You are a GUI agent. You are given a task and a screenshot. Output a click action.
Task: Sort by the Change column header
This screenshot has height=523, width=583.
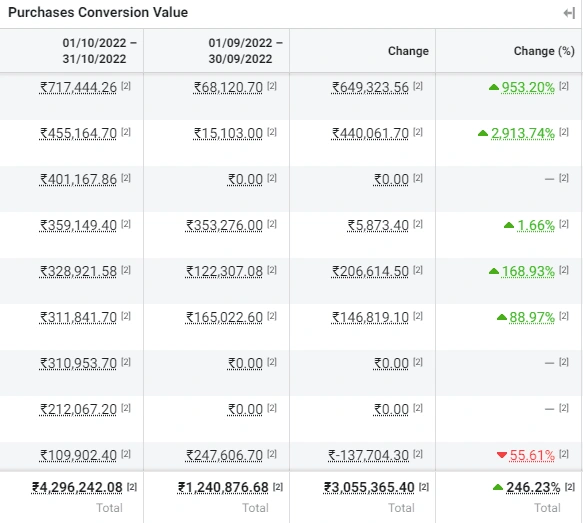[408, 51]
